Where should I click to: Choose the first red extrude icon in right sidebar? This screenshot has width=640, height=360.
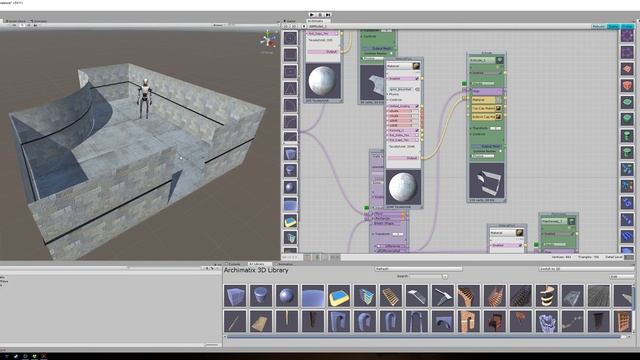tap(627, 69)
